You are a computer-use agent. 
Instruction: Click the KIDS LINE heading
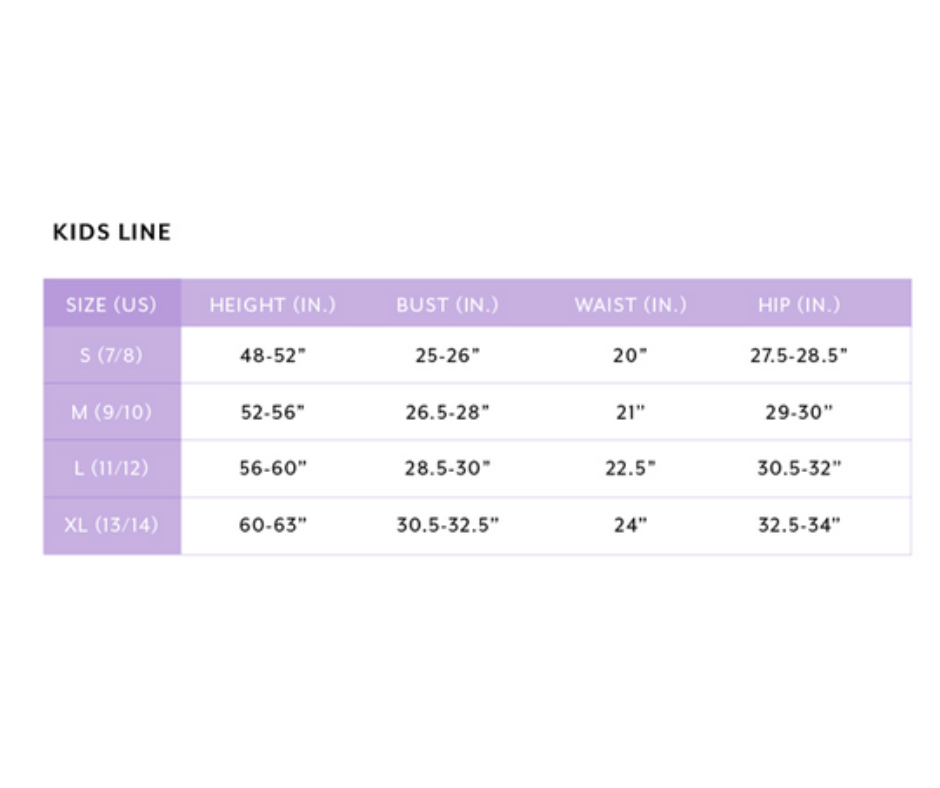(111, 232)
